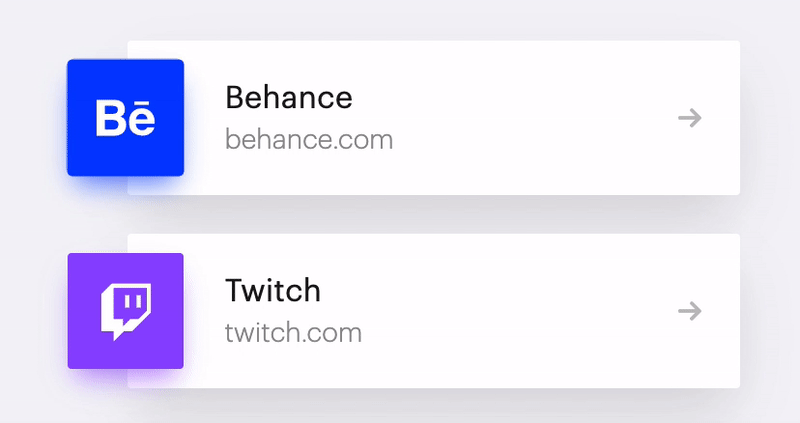Screen dimensions: 800x423
Task: Select the white Bē lettermark in blue tile
Action: [x=126, y=118]
